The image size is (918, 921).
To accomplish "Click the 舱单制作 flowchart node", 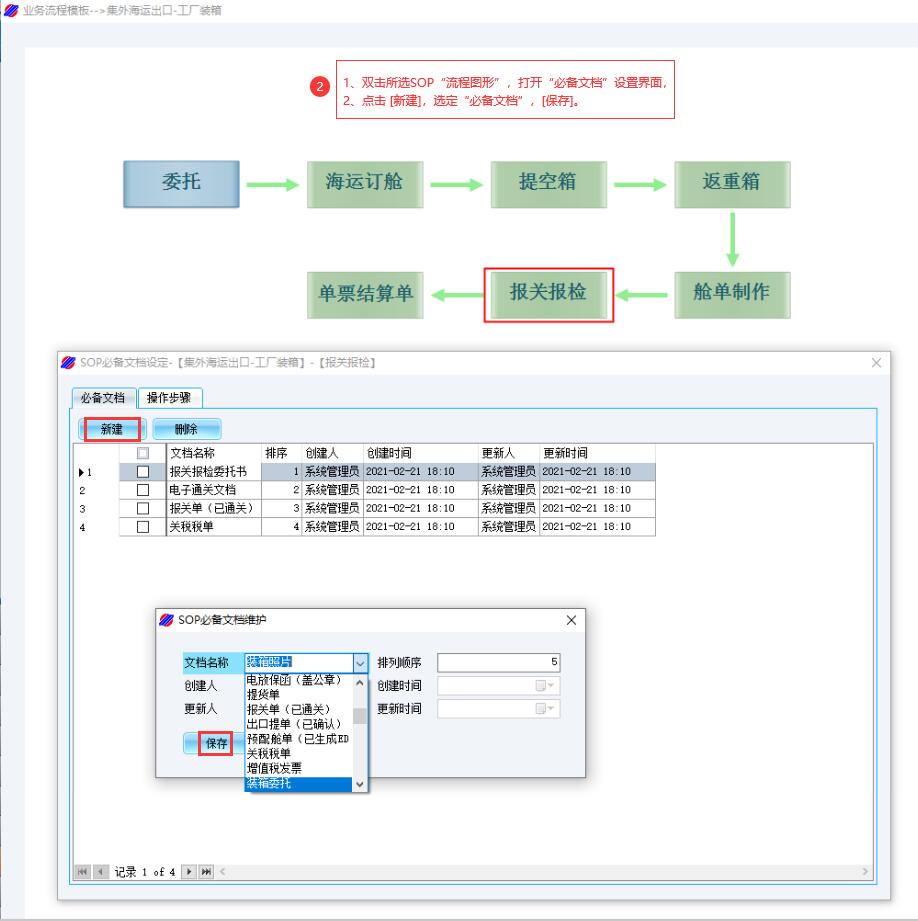I will (x=731, y=294).
